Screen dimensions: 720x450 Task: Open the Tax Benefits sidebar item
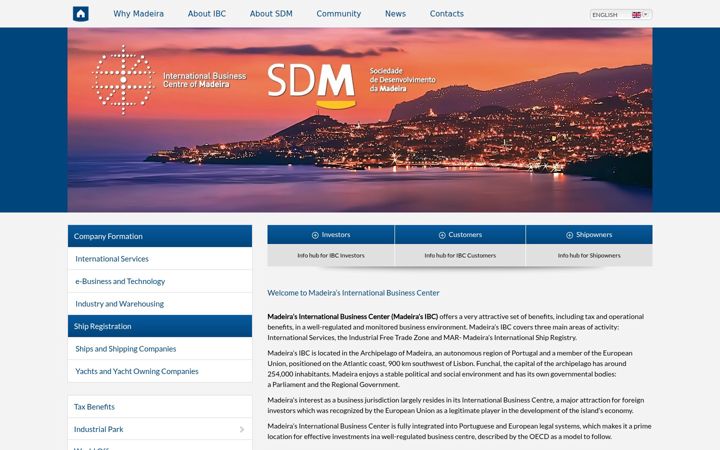point(160,406)
